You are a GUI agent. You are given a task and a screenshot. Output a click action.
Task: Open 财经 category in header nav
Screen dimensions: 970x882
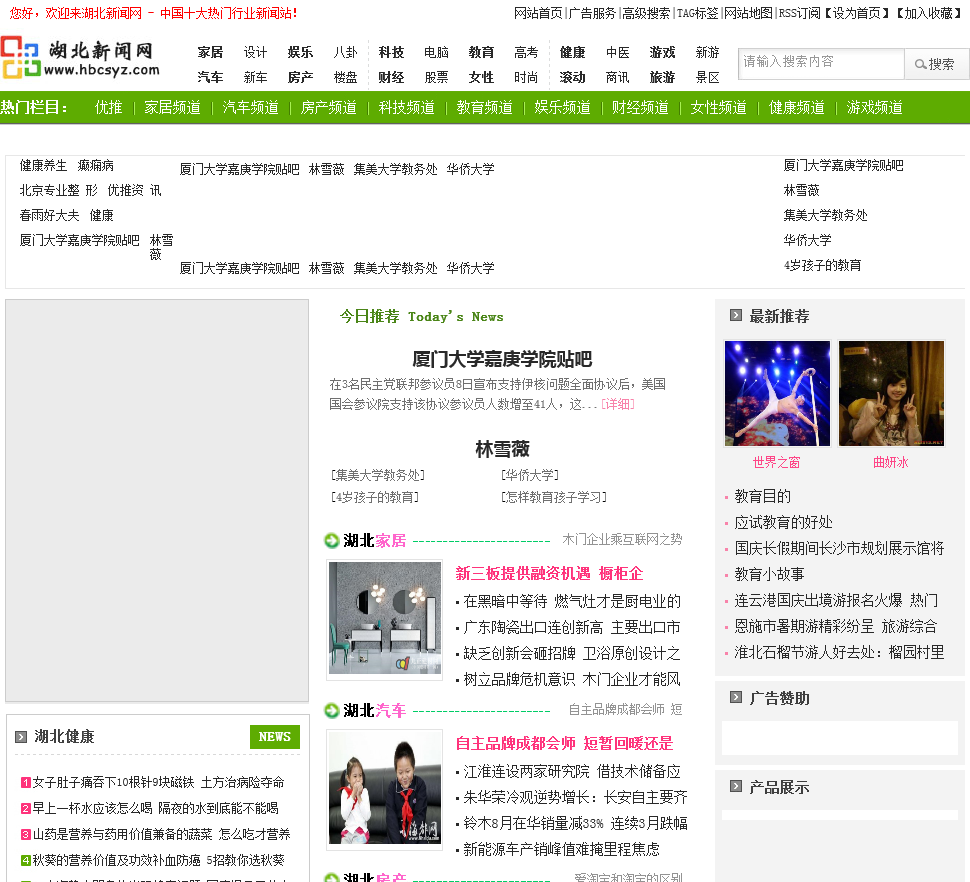[x=391, y=77]
